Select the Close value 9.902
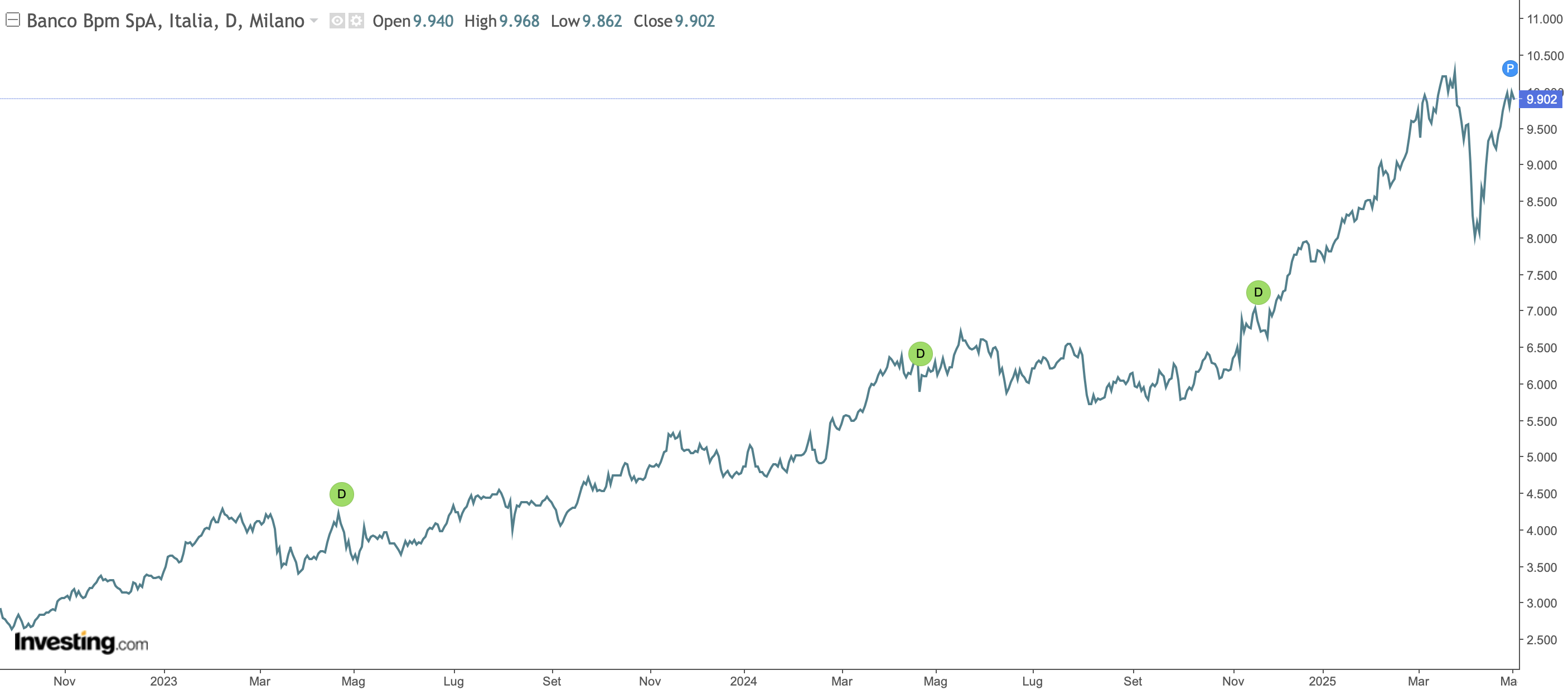This screenshot has width=1568, height=690. point(695,21)
